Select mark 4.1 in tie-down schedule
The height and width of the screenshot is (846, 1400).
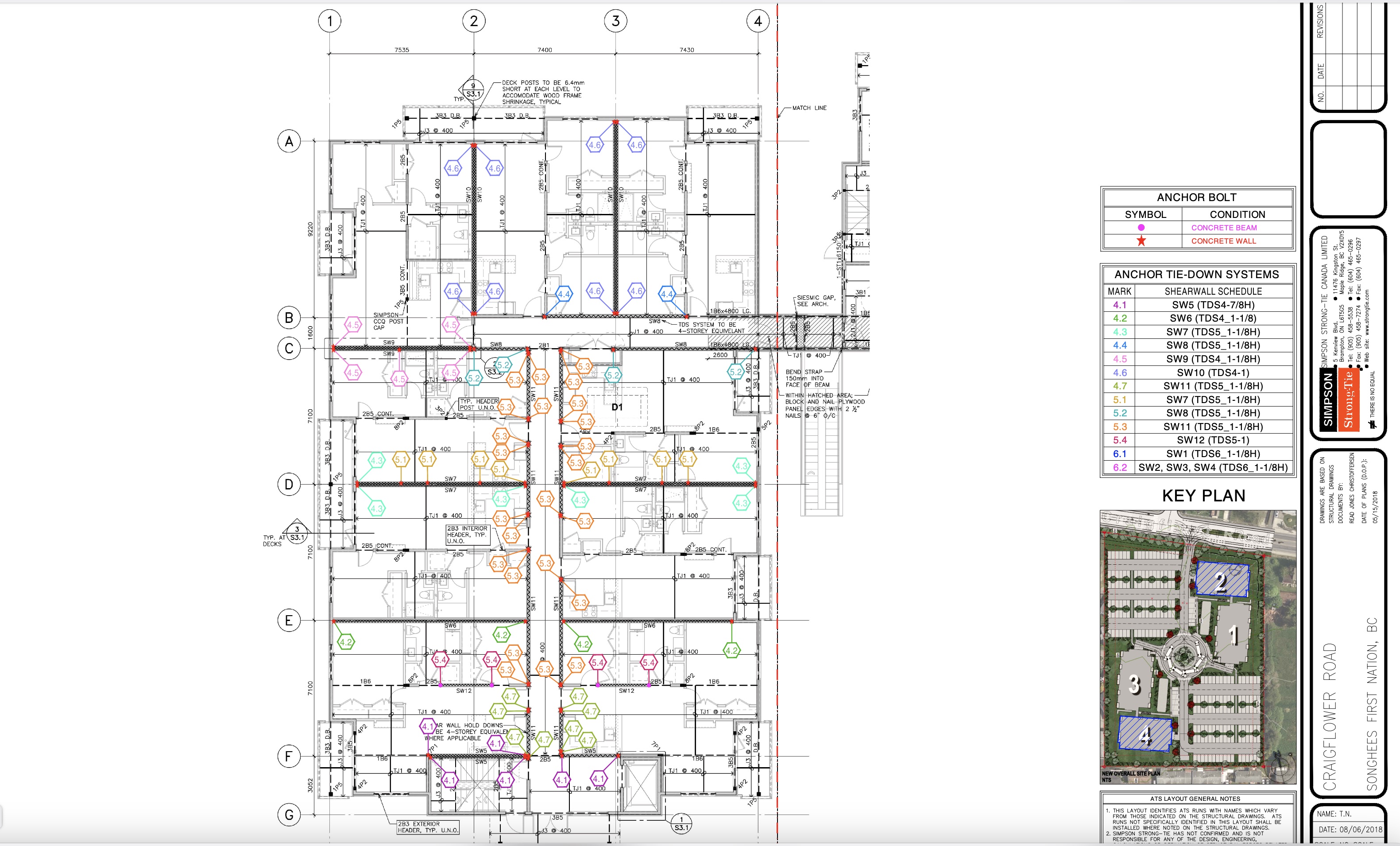pyautogui.click(x=1119, y=305)
